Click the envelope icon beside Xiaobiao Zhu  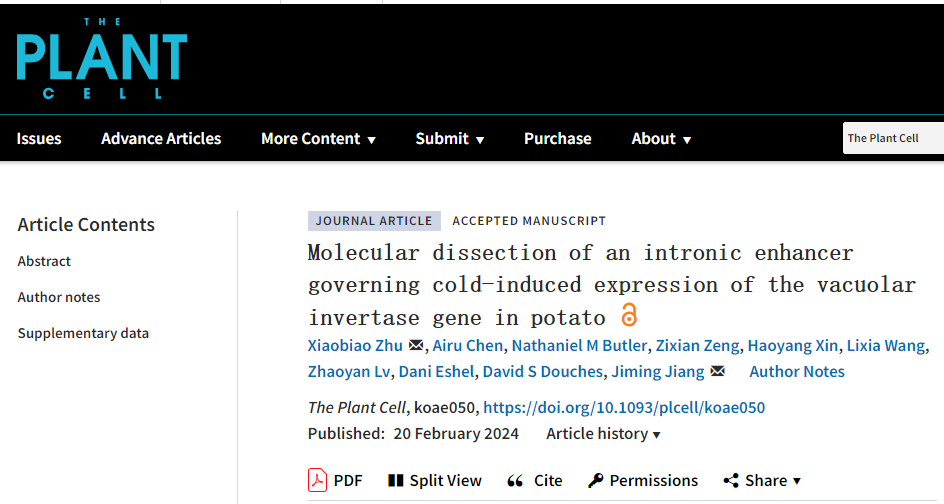coord(416,346)
